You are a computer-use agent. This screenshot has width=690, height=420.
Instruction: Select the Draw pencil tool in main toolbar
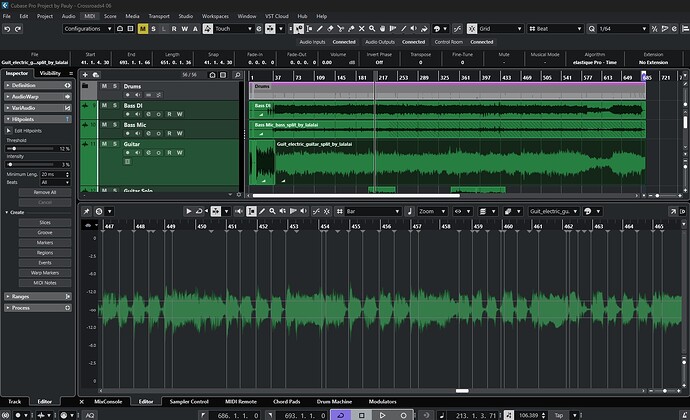[x=320, y=29]
